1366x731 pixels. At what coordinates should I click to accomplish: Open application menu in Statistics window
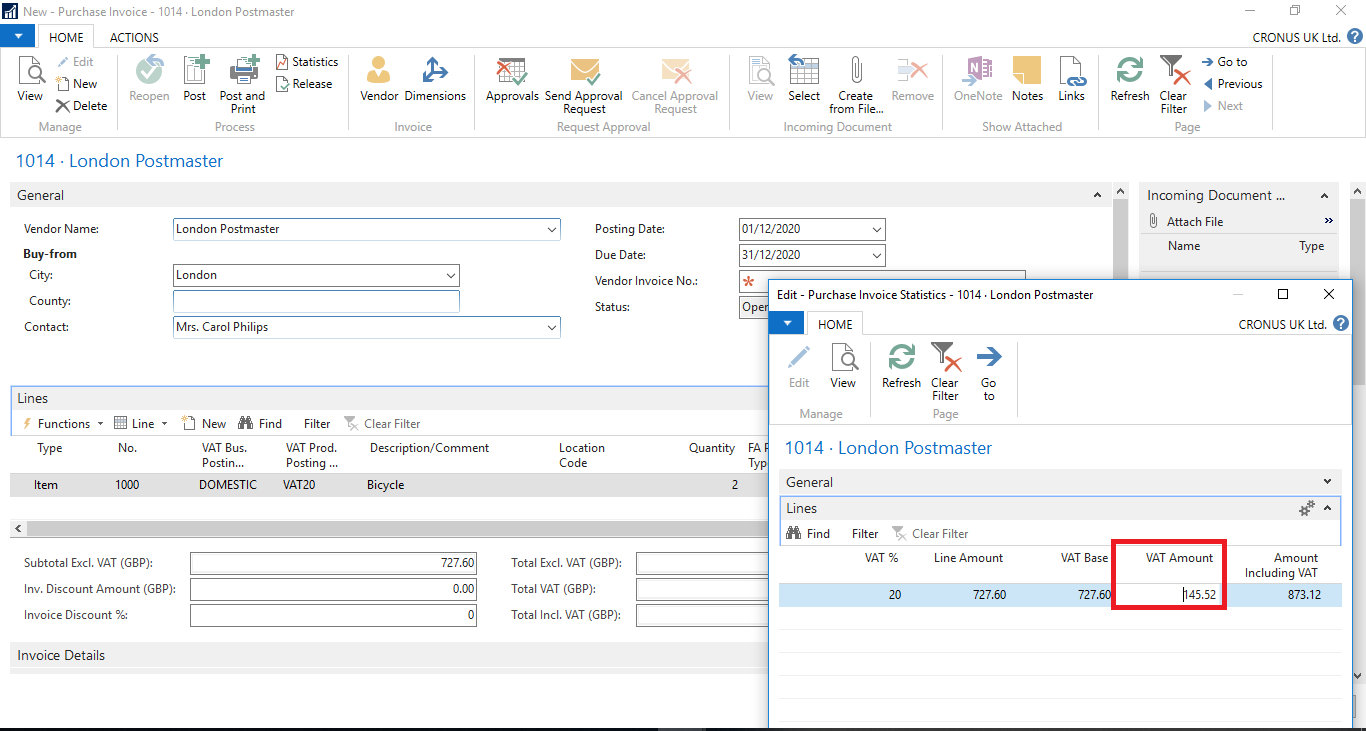tap(787, 324)
